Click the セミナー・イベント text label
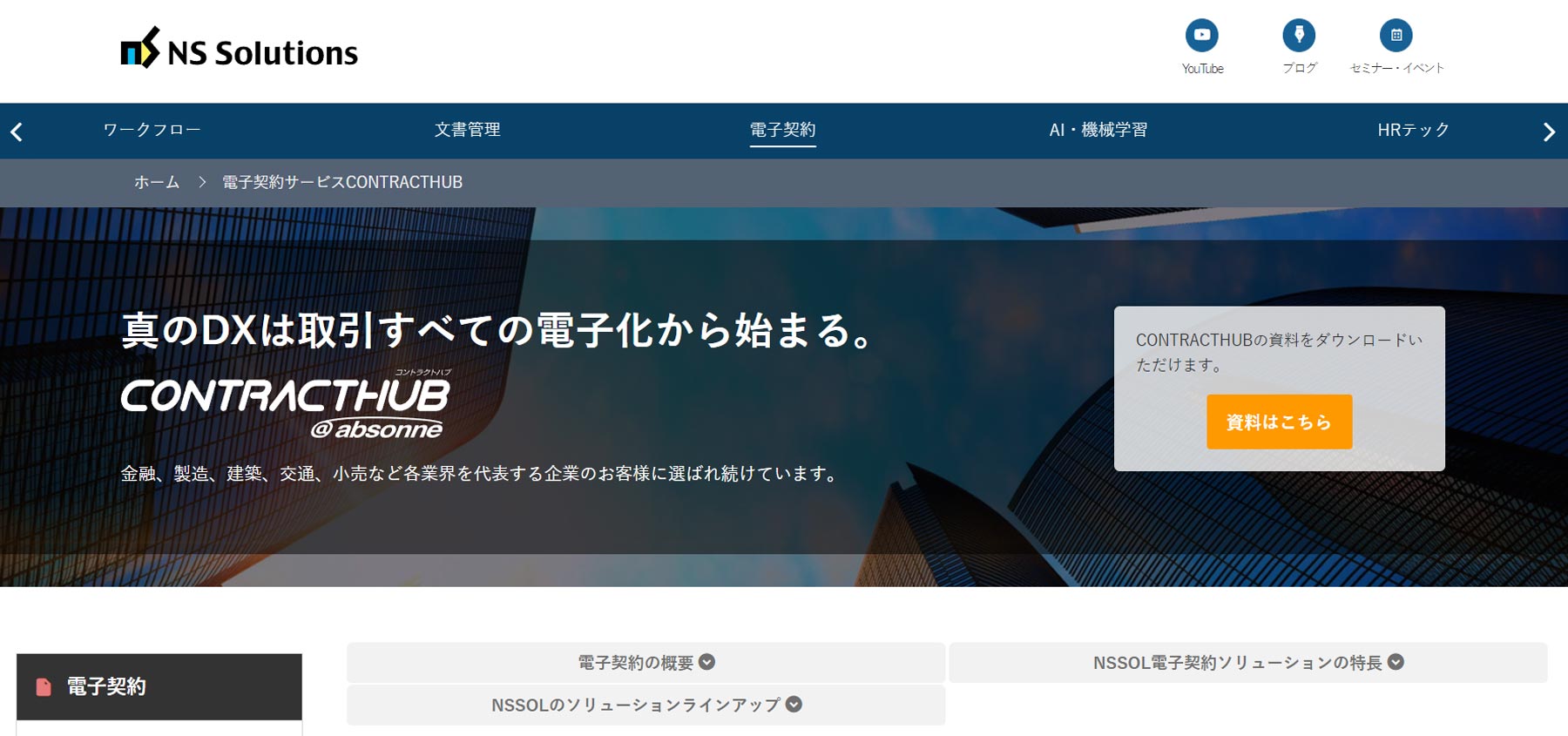Image resolution: width=1568 pixels, height=736 pixels. pyautogui.click(x=1396, y=68)
